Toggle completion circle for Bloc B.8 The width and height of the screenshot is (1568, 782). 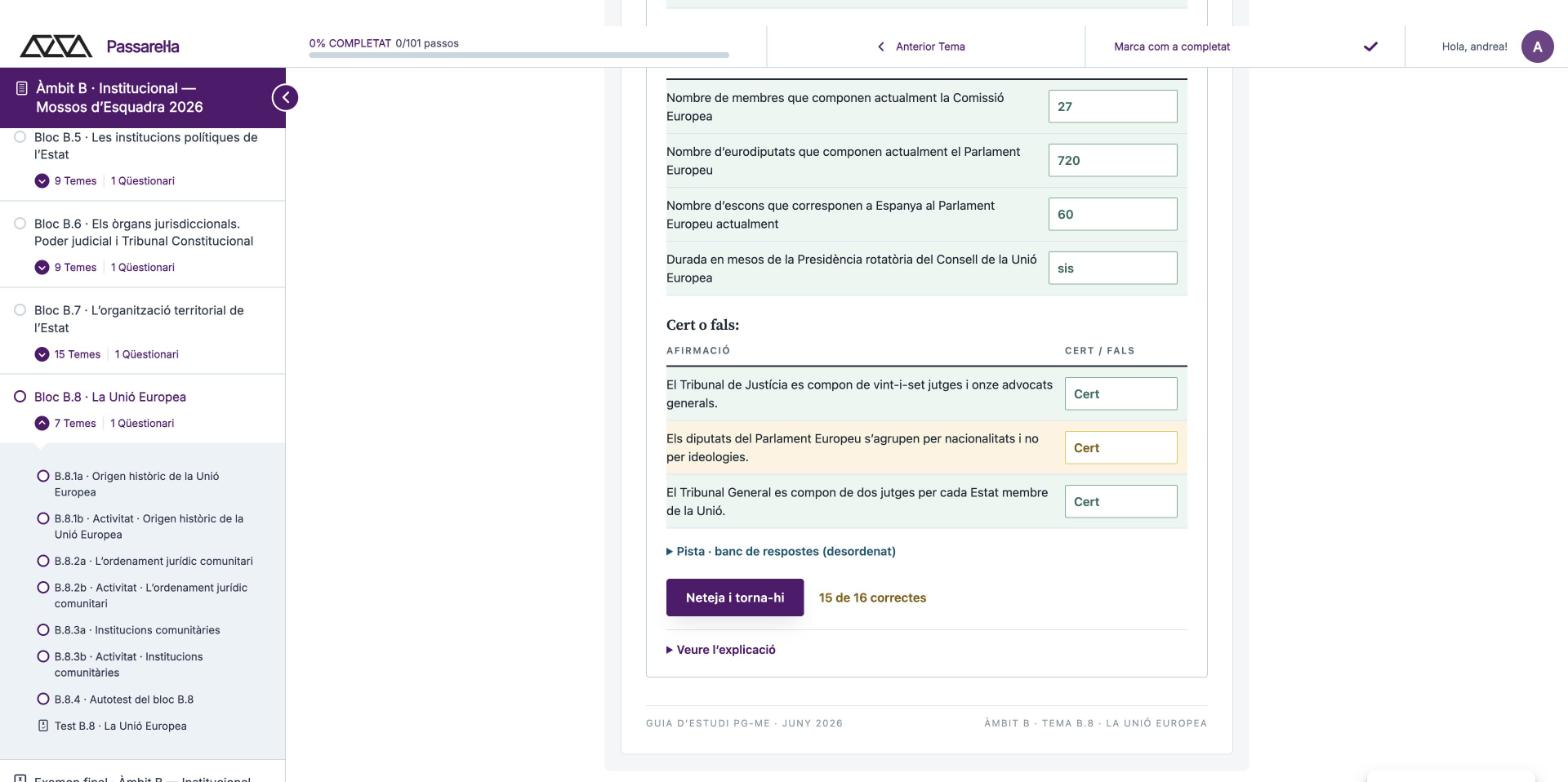[20, 397]
